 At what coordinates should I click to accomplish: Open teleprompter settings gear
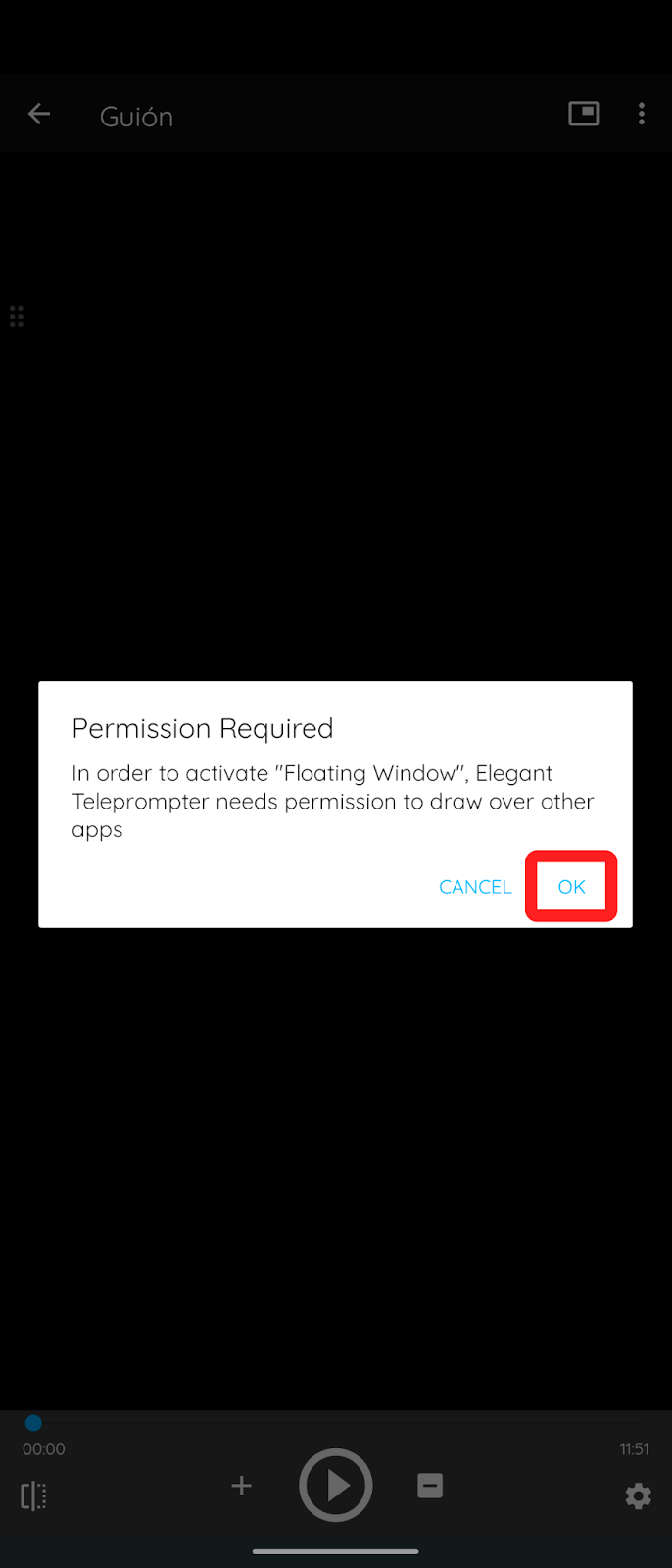click(639, 1496)
